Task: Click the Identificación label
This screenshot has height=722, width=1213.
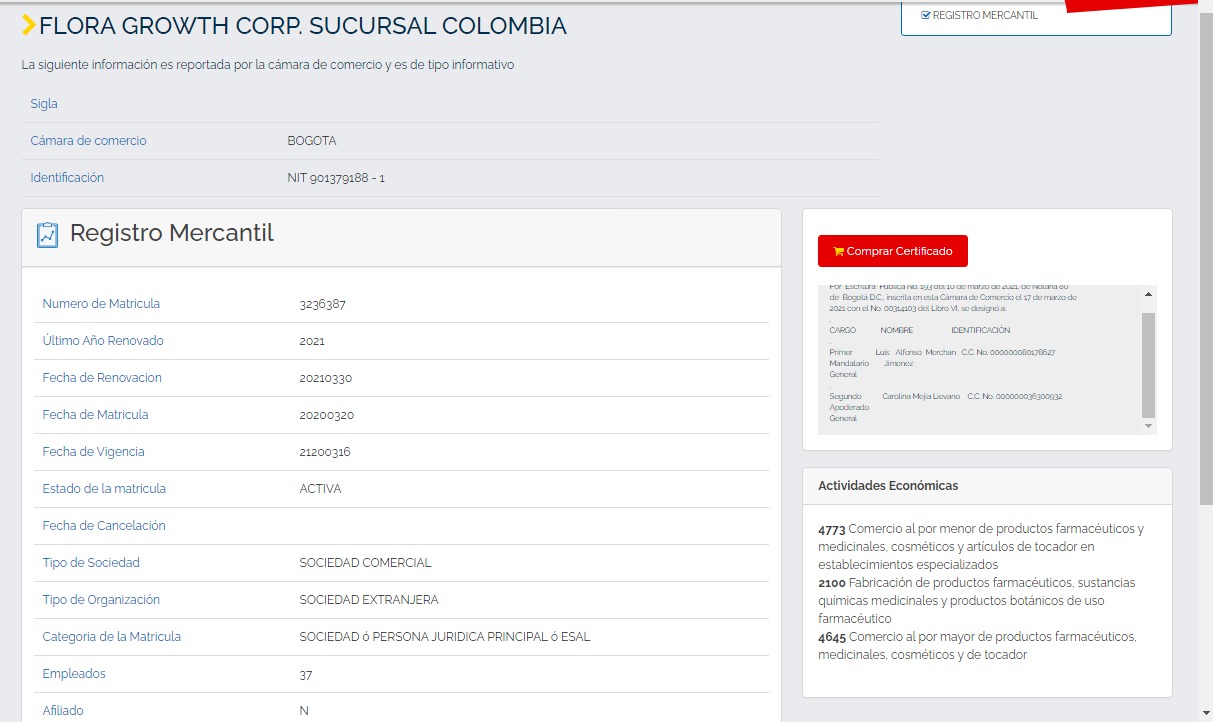Action: (67, 178)
